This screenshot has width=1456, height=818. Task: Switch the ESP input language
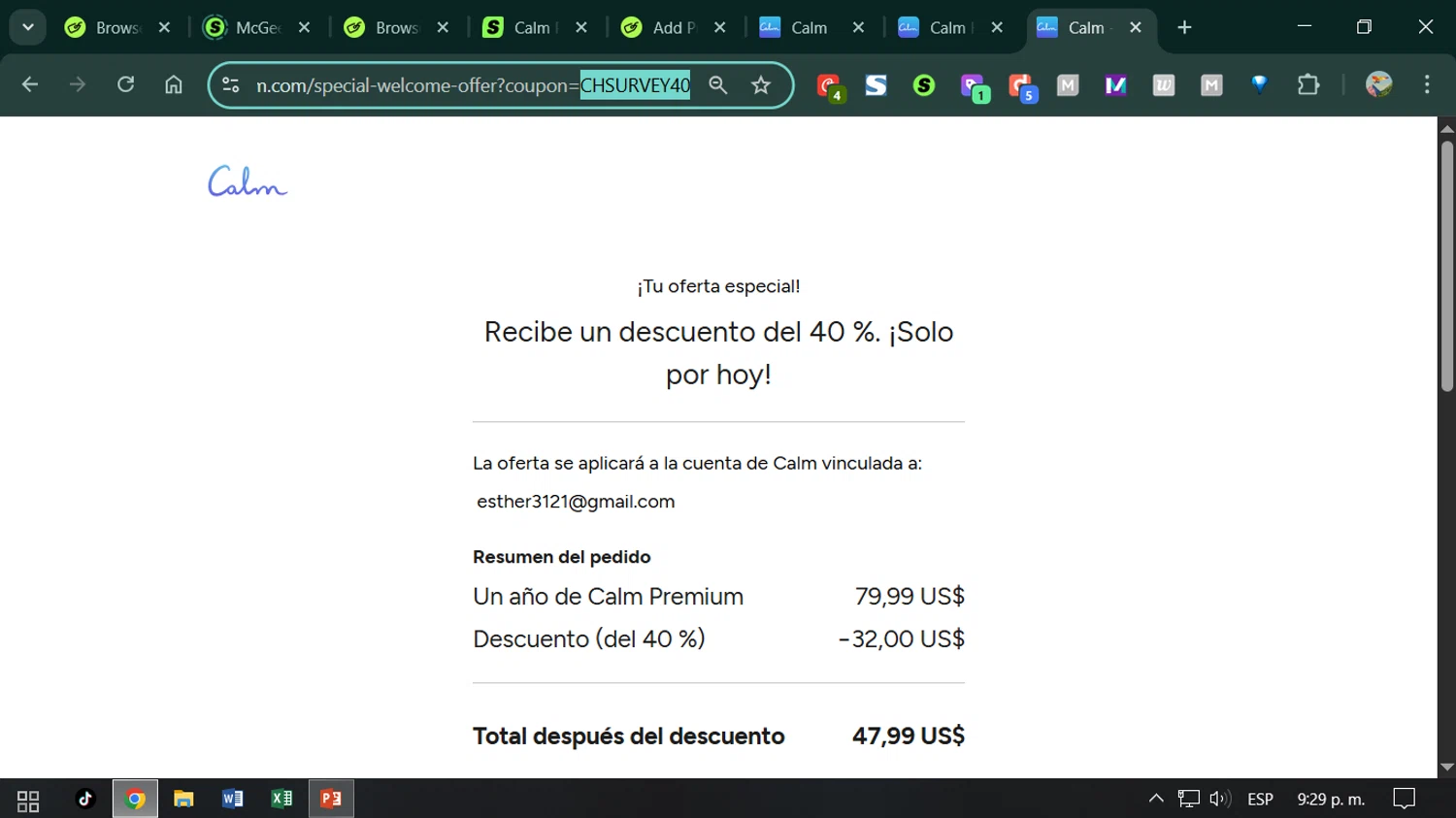pos(1260,799)
